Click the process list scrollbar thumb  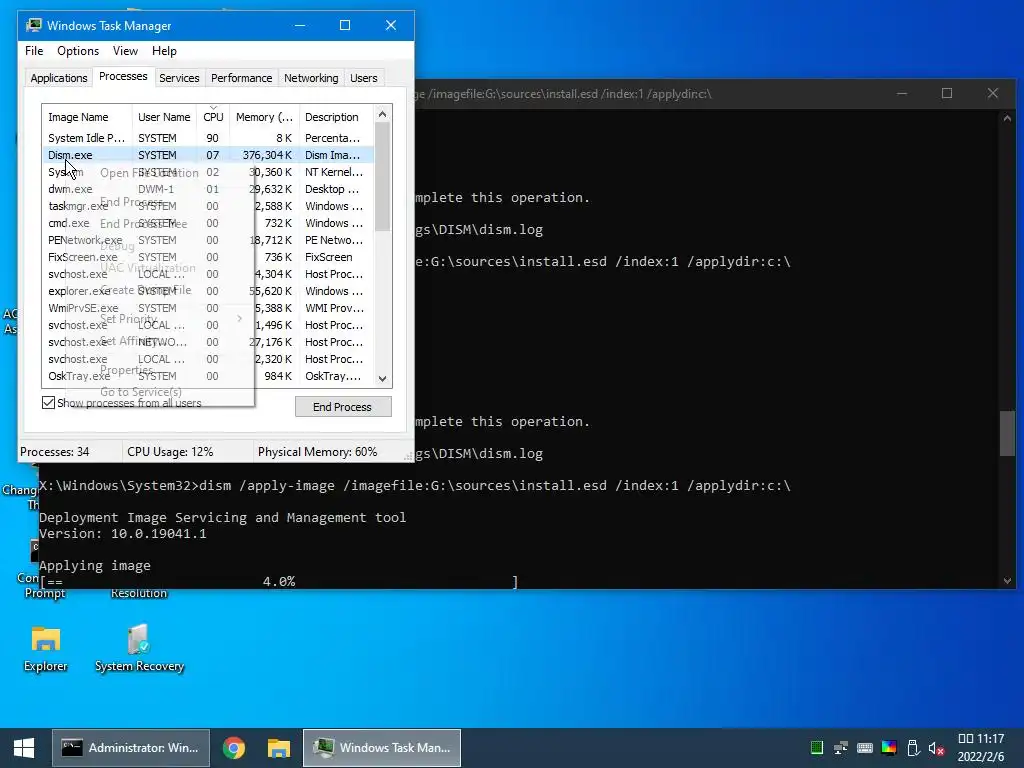click(x=383, y=176)
